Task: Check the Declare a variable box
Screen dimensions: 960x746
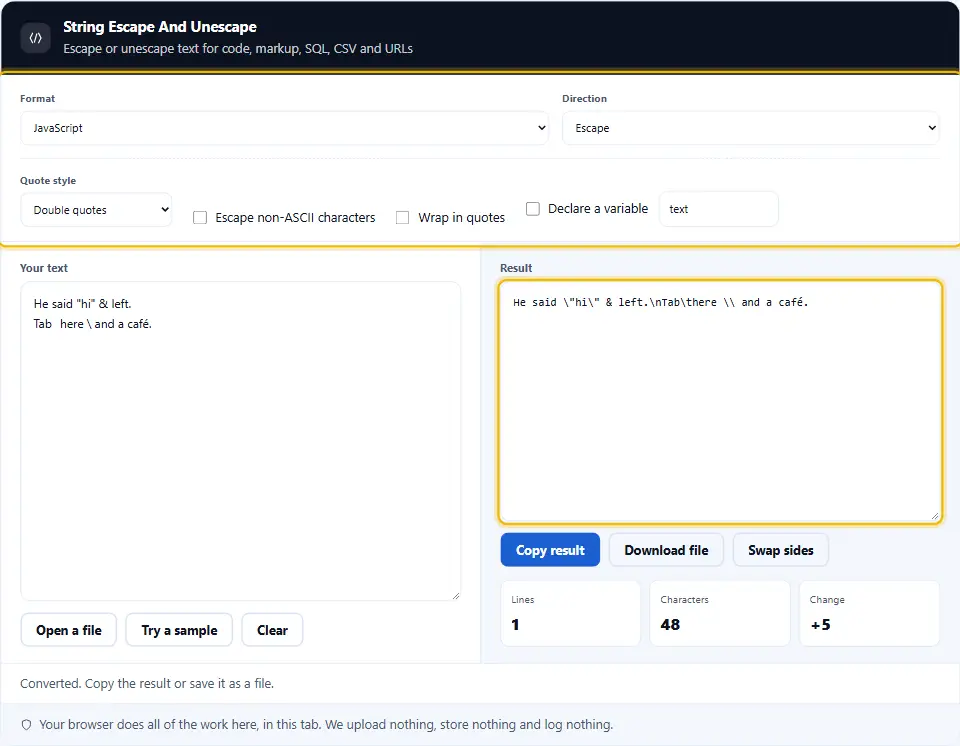Action: pyautogui.click(x=533, y=209)
